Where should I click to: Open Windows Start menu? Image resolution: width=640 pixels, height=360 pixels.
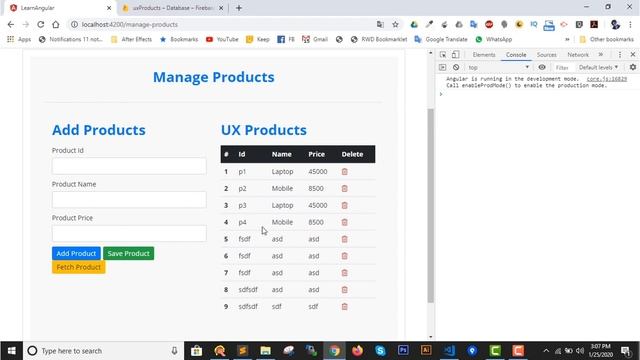coord(11,351)
